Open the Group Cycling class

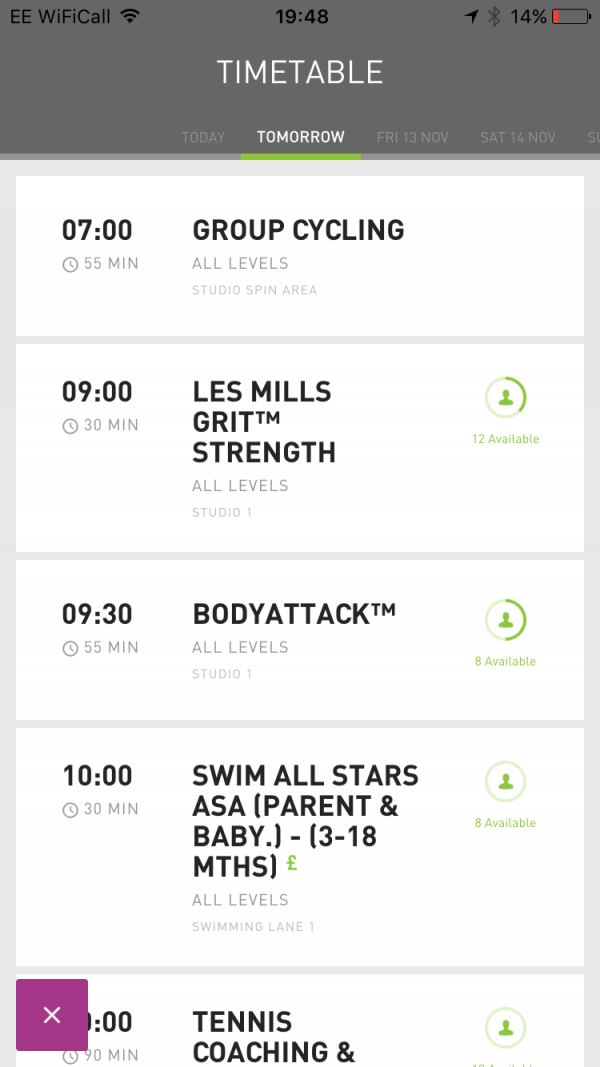point(298,230)
